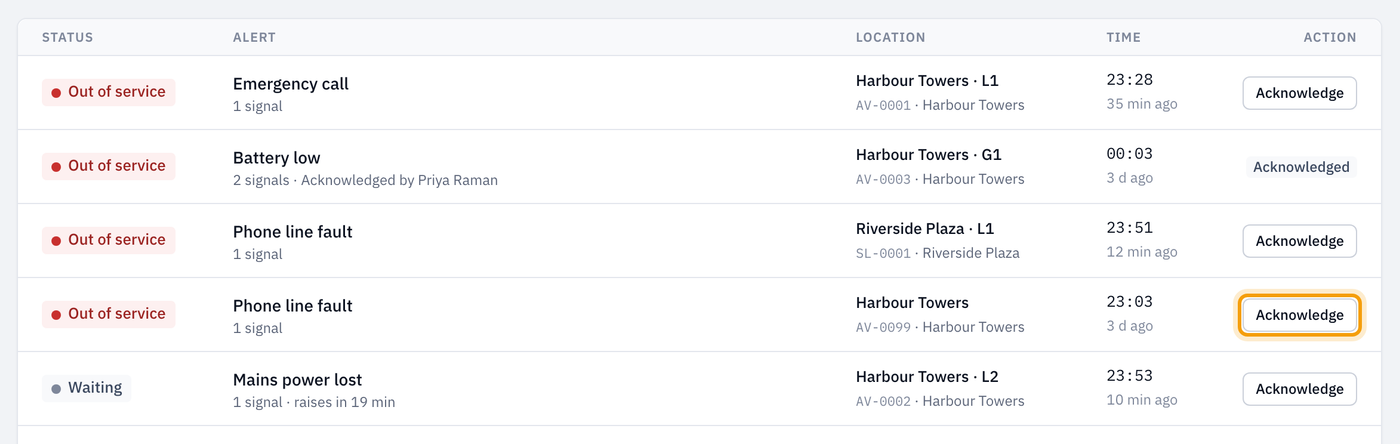Click 'AV-0001 · Harbour Towers' device line

[x=940, y=105]
